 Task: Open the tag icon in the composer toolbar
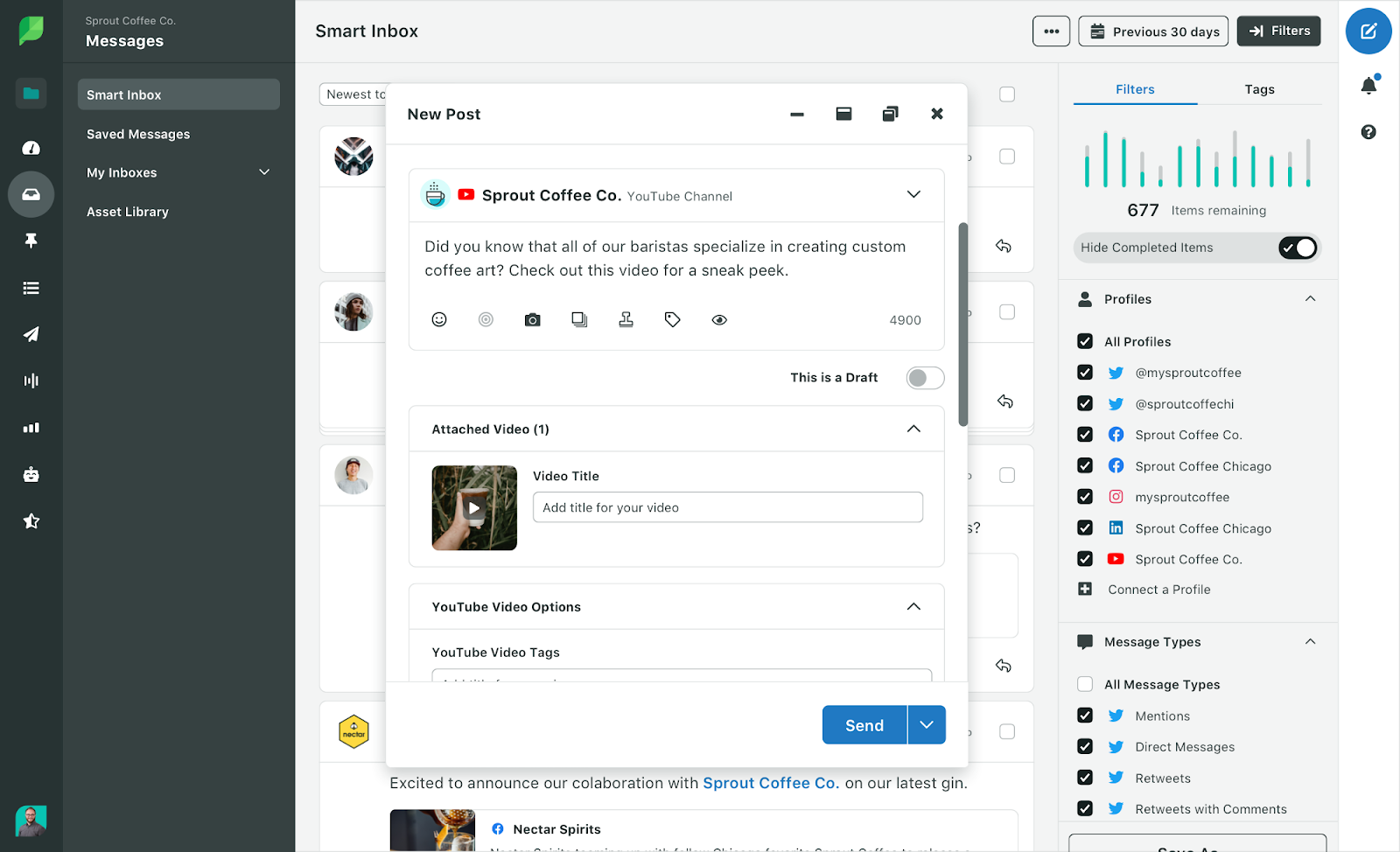click(x=672, y=319)
